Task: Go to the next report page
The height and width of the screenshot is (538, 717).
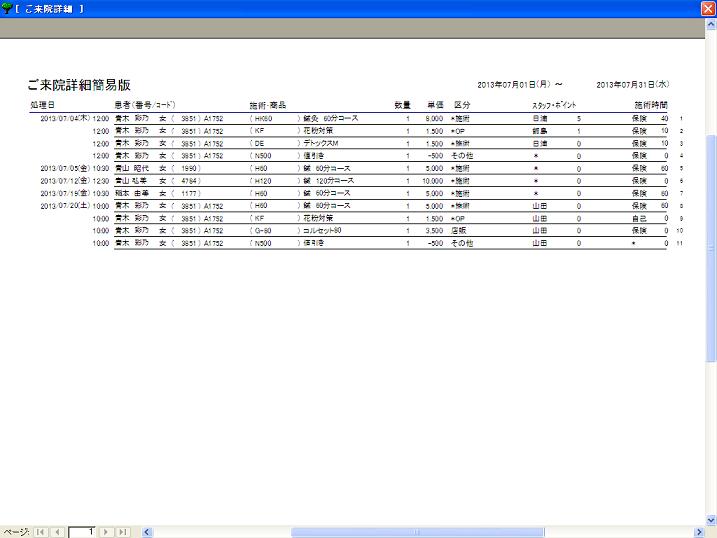Action: click(x=106, y=532)
